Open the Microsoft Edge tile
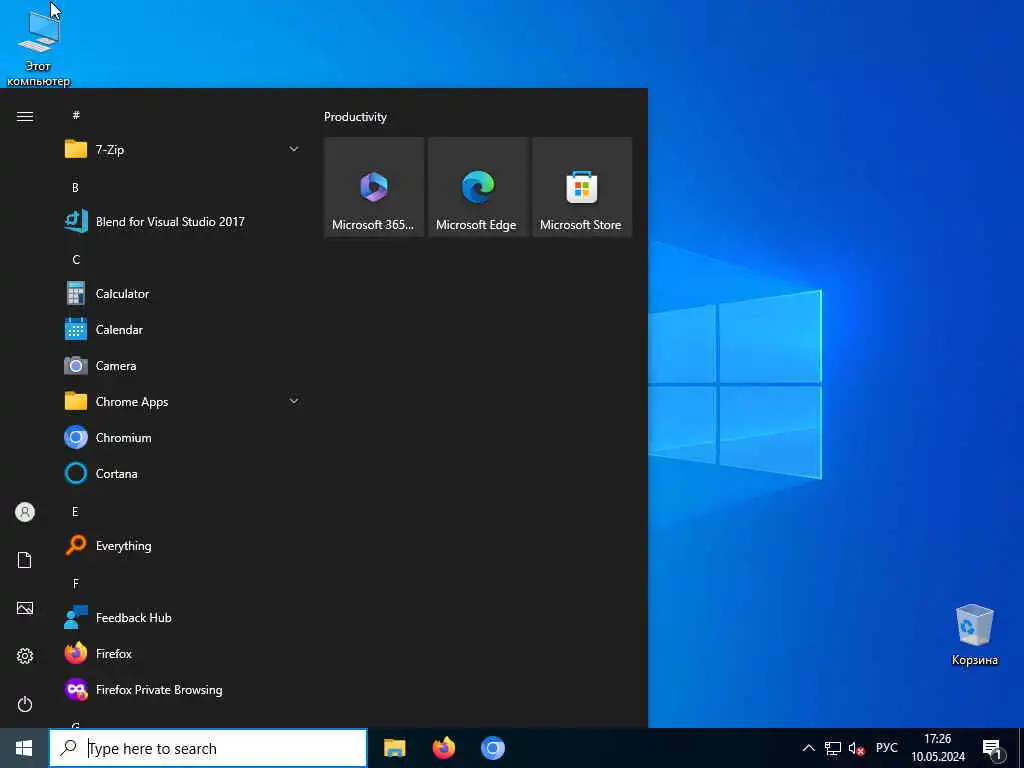Image resolution: width=1024 pixels, height=768 pixels. (477, 187)
